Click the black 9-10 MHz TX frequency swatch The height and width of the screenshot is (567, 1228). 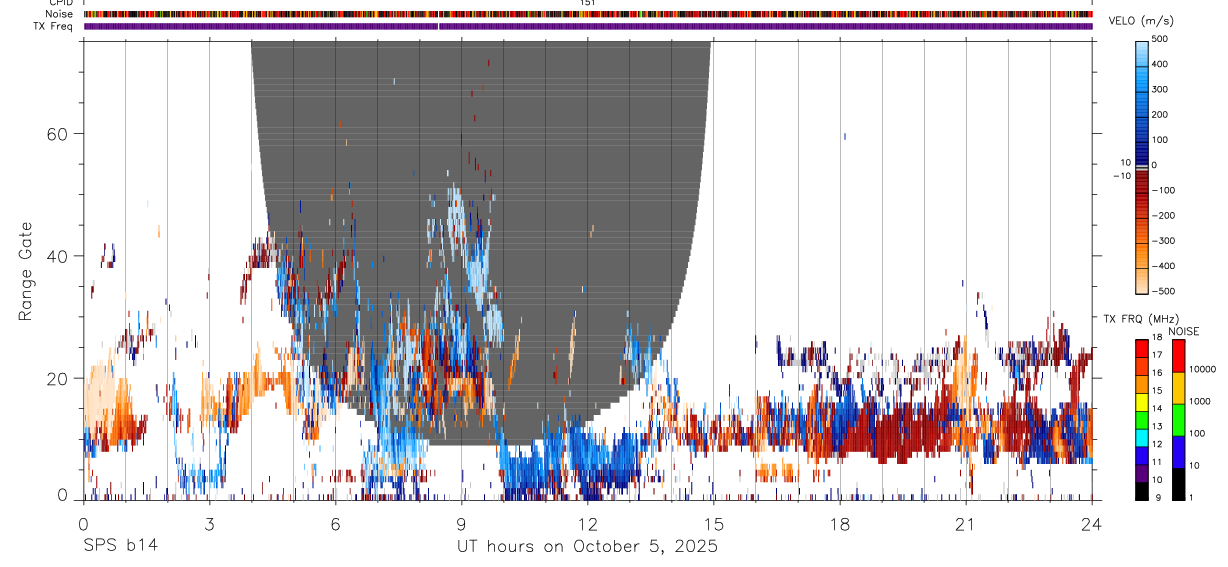click(x=1141, y=490)
